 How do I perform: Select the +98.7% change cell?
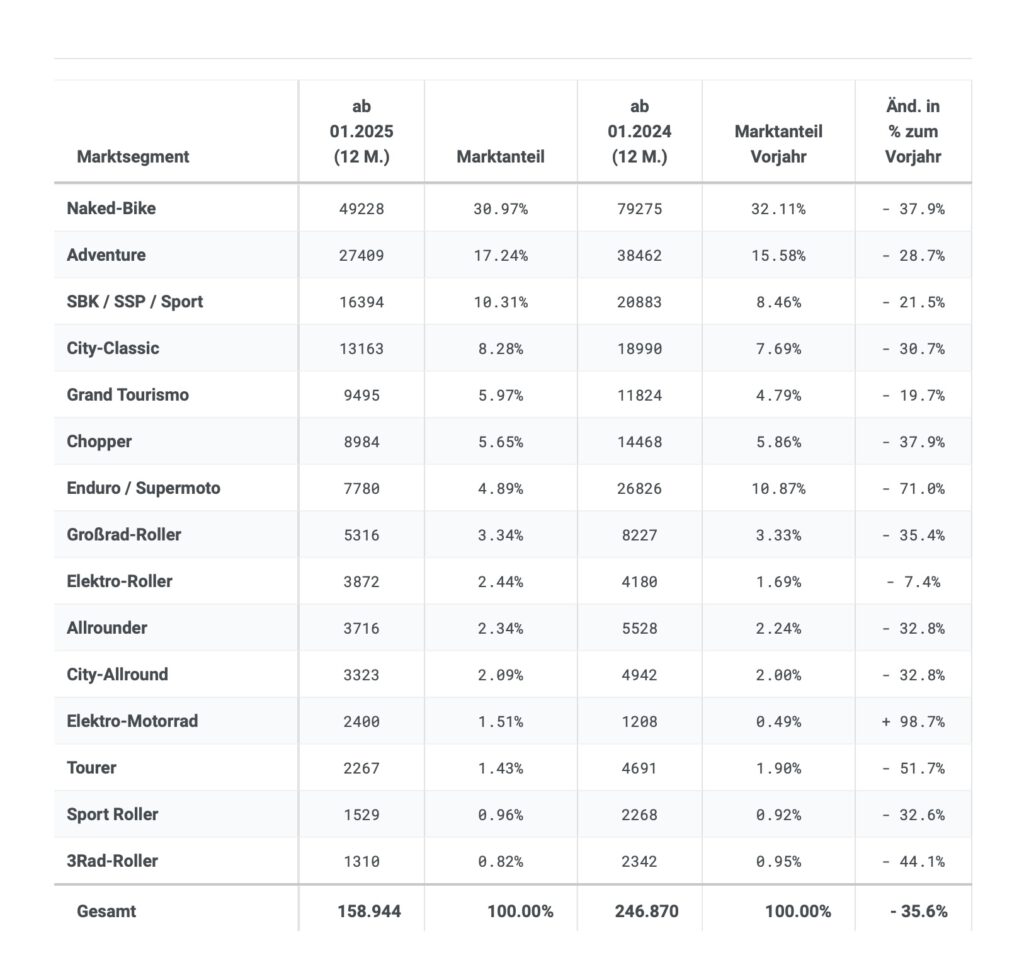913,722
